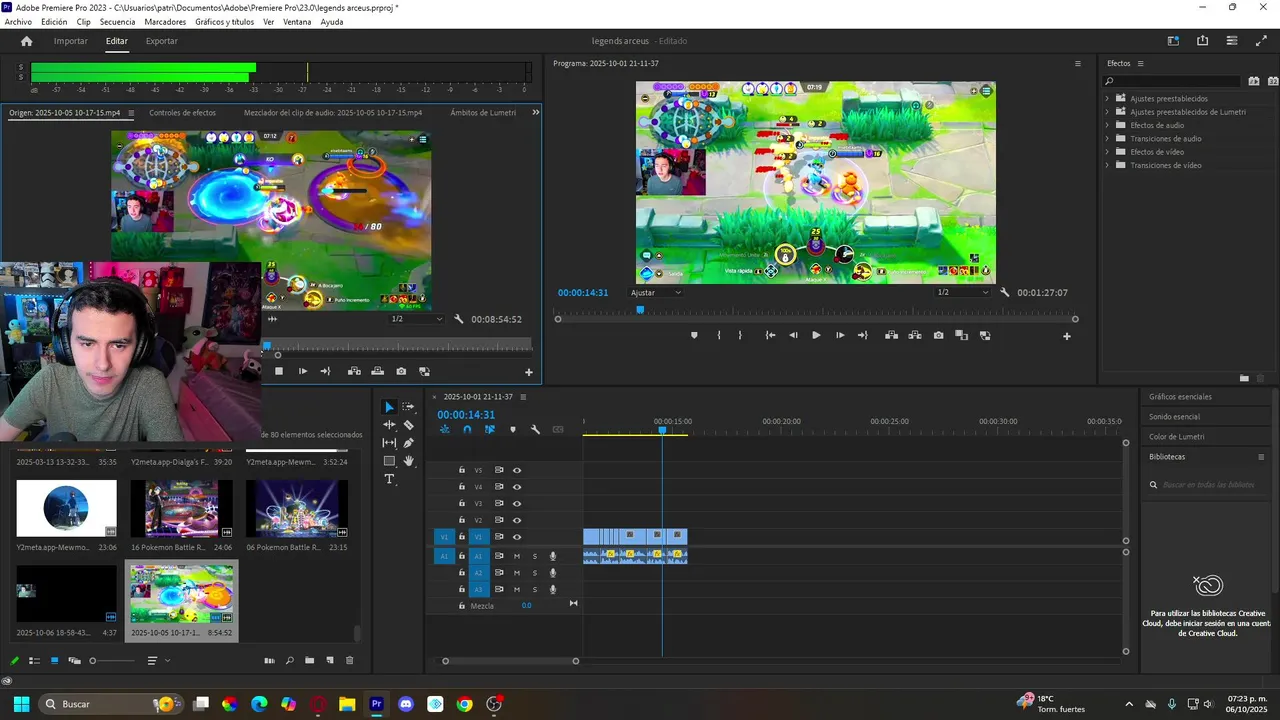Screen dimensions: 1280x720
Task: Click Project panel thumbnail zoom slider
Action: coord(112,661)
